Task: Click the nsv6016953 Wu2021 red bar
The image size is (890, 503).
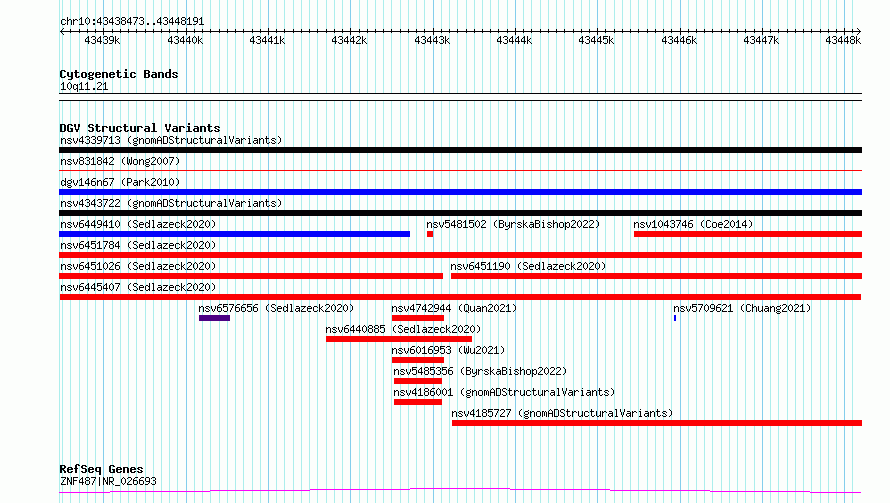Action: [x=418, y=360]
